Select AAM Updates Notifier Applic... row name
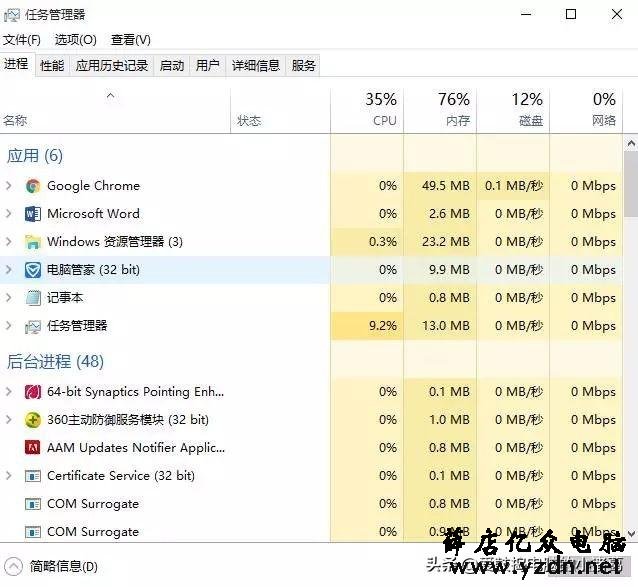The width and height of the screenshot is (638, 587). pos(136,448)
